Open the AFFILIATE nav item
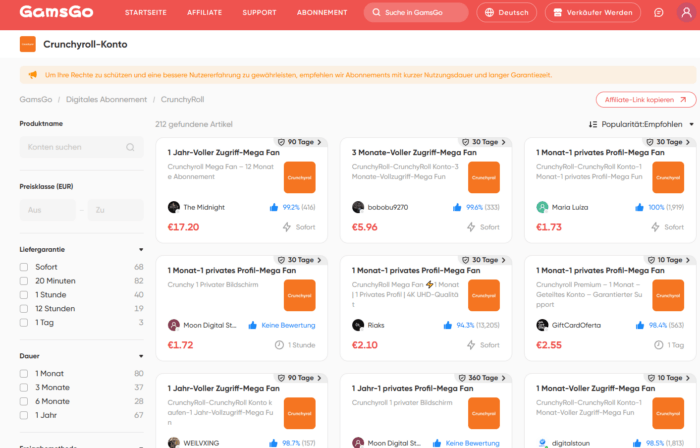The height and width of the screenshot is (448, 700). (204, 12)
